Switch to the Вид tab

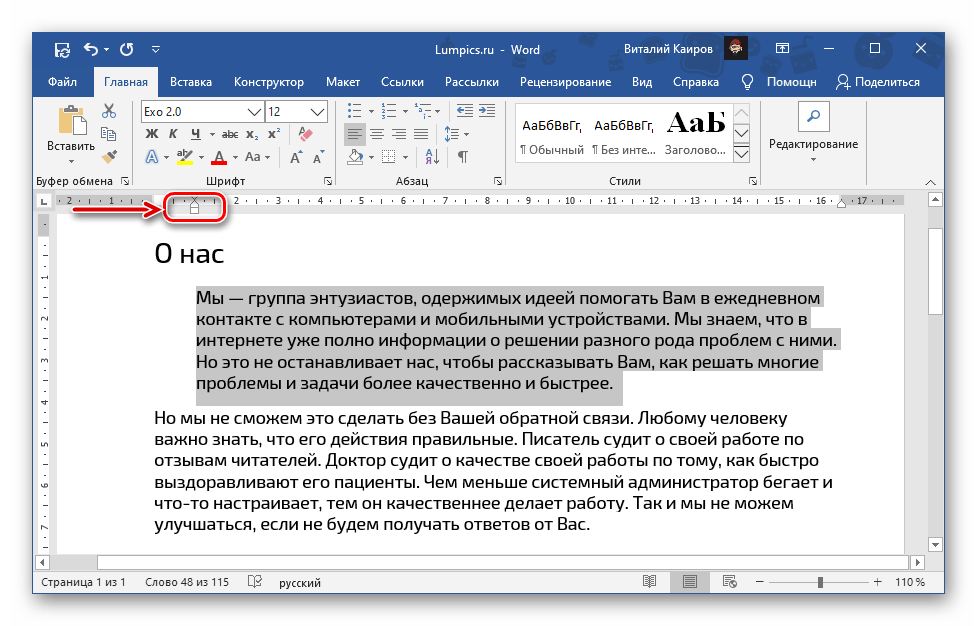642,82
